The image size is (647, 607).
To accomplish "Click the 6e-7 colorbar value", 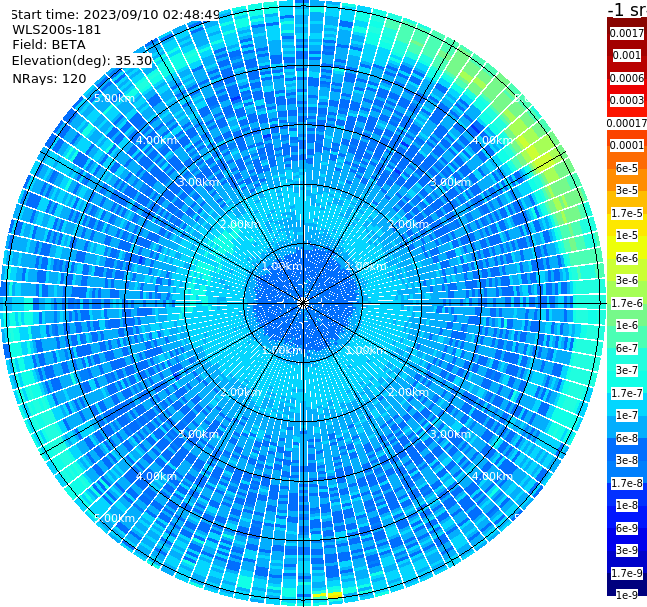I will (x=627, y=348).
